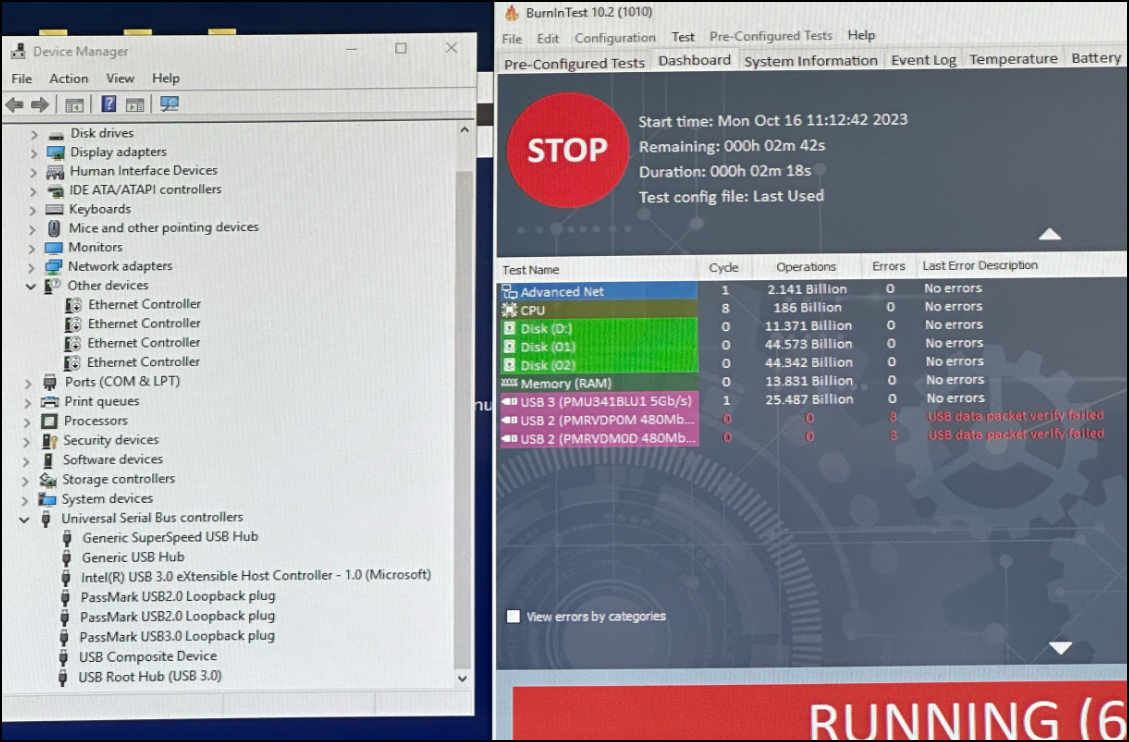Screen dimensions: 1129x742
Task: Open the View menu in Device Manager
Action: tap(120, 78)
